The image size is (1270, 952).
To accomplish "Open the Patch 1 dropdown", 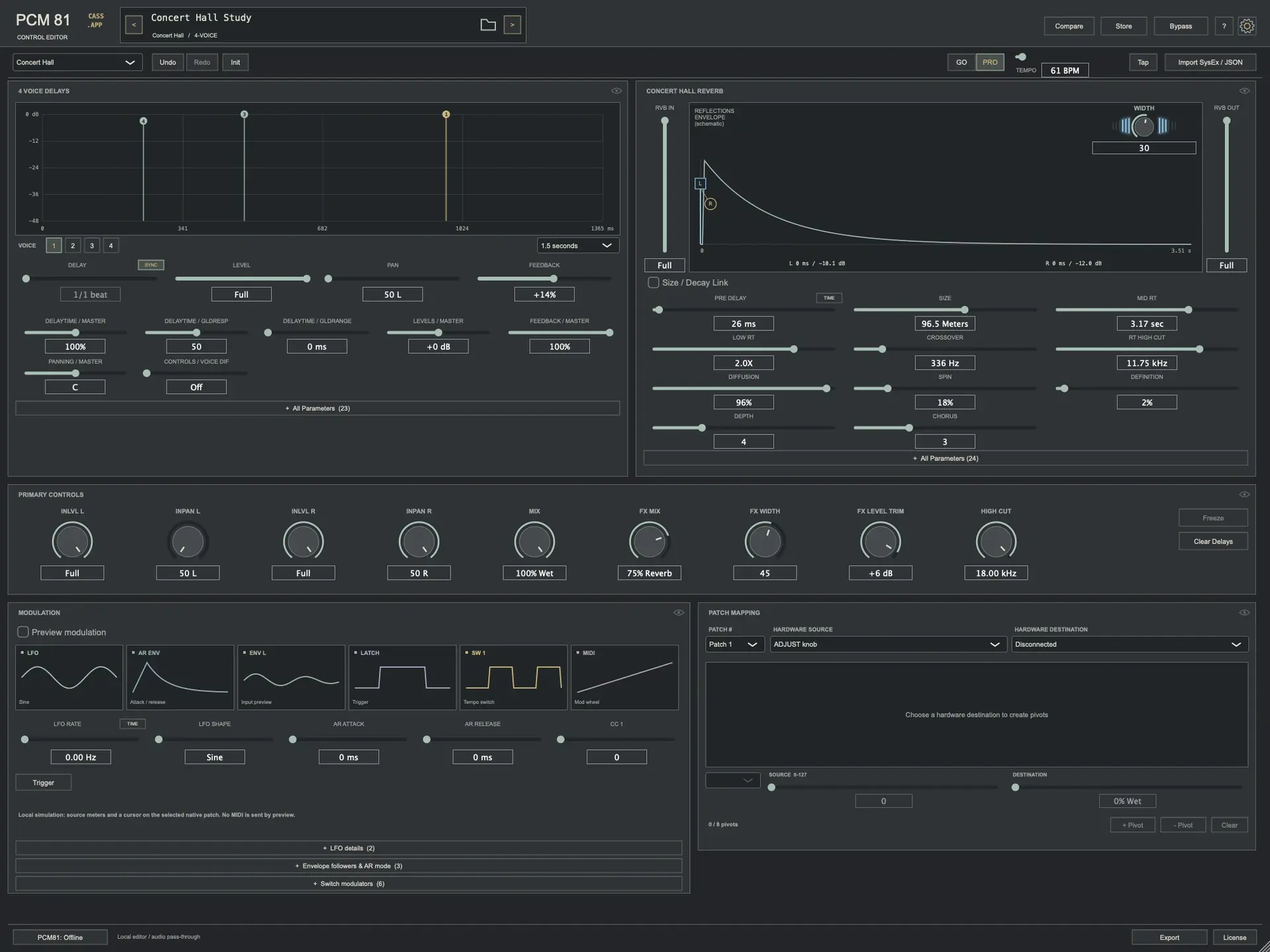I will [735, 644].
